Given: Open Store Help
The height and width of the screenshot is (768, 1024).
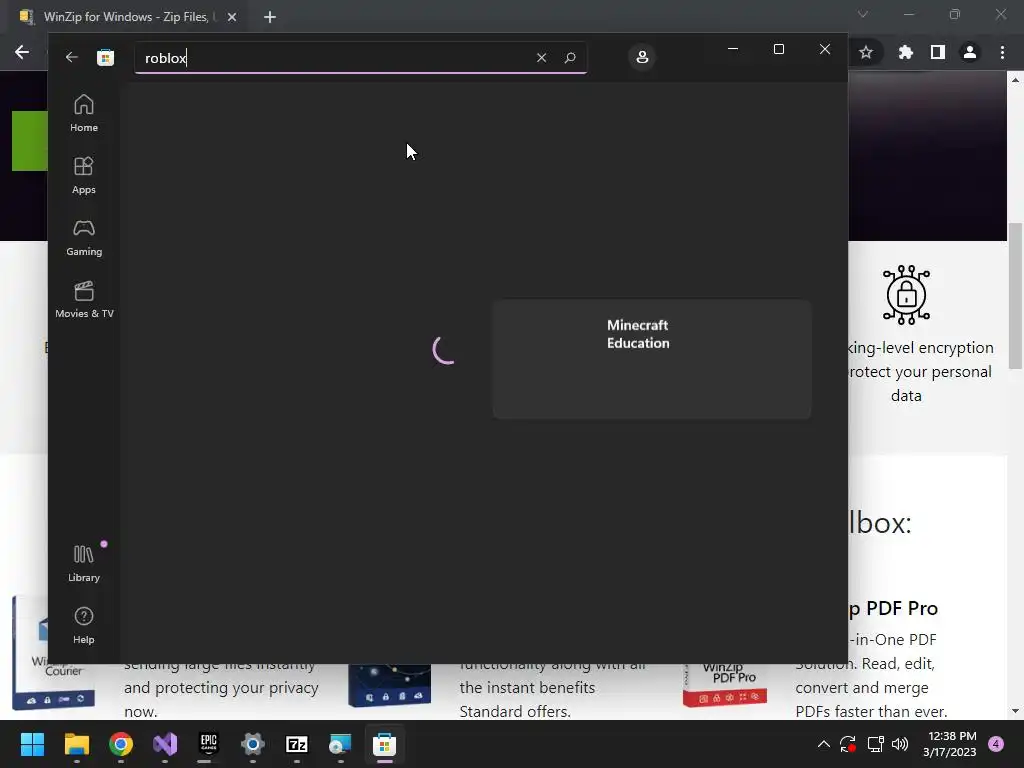Looking at the screenshot, I should tap(84, 625).
